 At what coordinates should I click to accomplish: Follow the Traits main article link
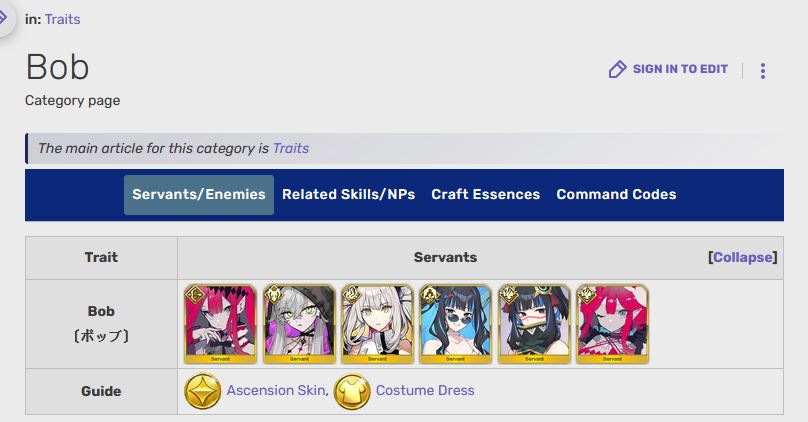point(291,148)
